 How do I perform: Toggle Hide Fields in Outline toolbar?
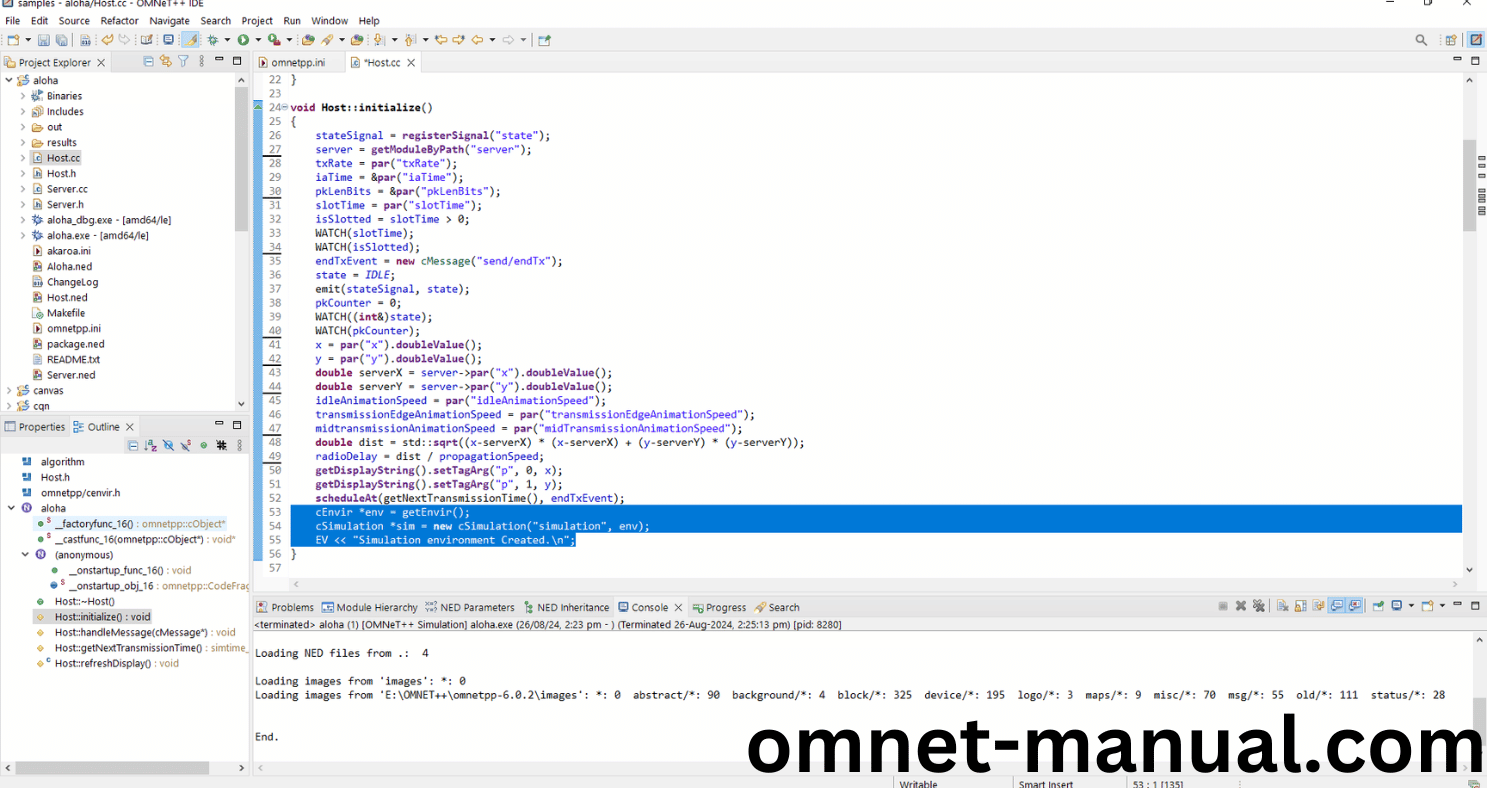coord(168,445)
